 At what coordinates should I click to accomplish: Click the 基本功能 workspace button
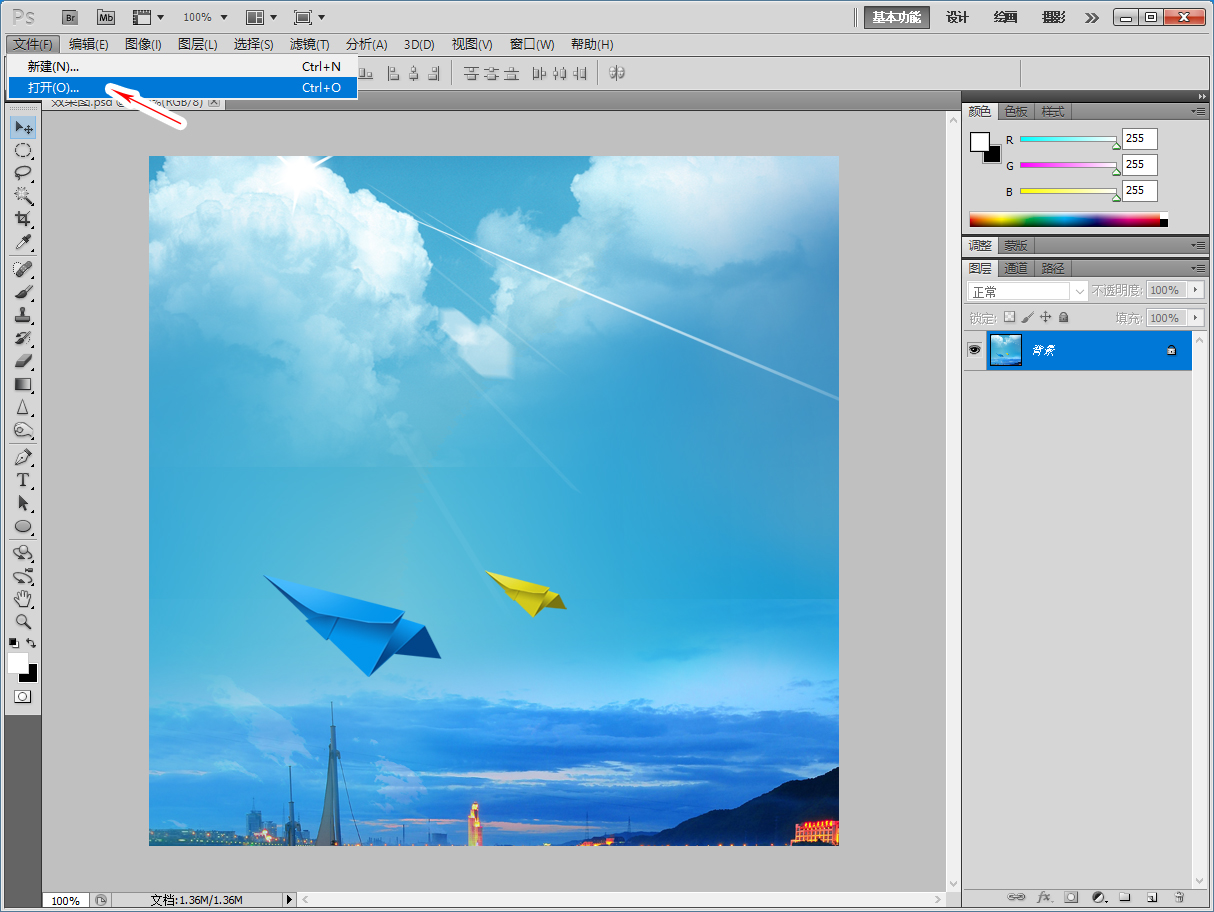[x=897, y=17]
